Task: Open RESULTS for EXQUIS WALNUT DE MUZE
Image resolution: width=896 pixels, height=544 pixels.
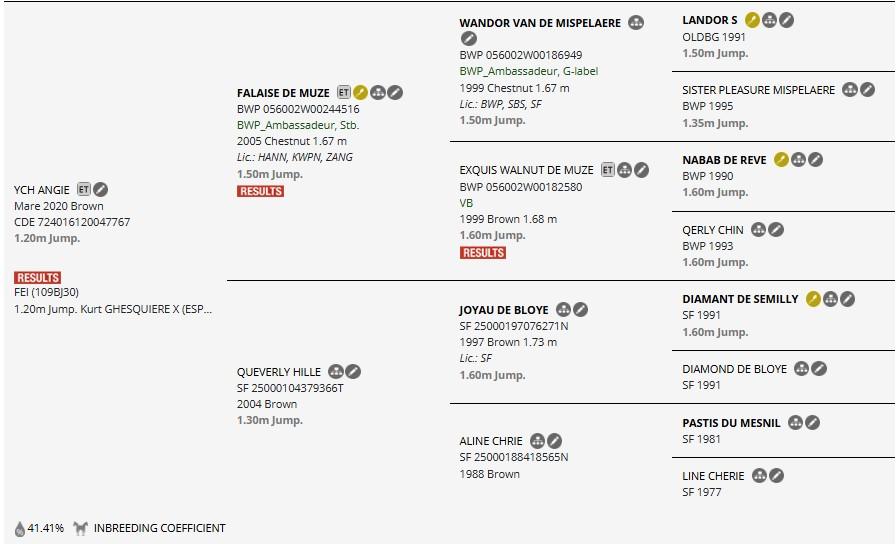Action: (x=483, y=253)
